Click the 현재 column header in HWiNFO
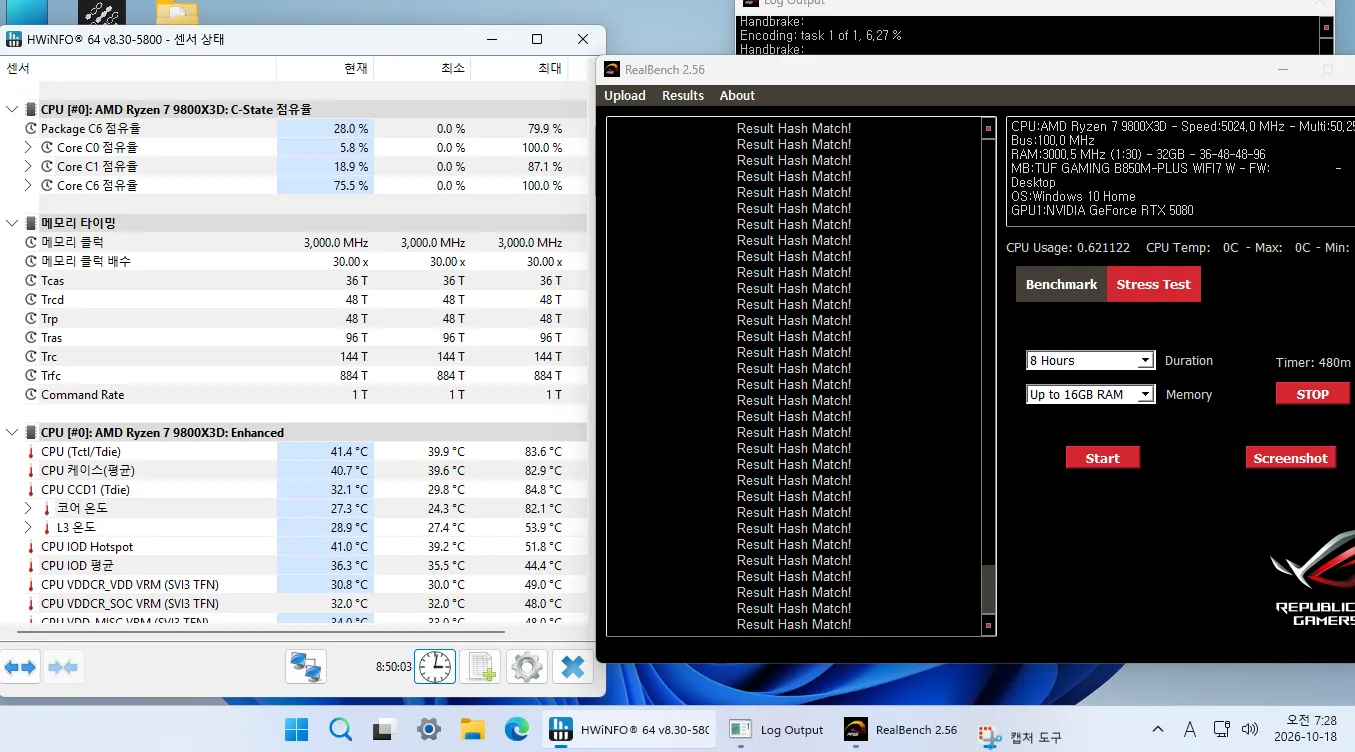The width and height of the screenshot is (1355, 752). 325,68
